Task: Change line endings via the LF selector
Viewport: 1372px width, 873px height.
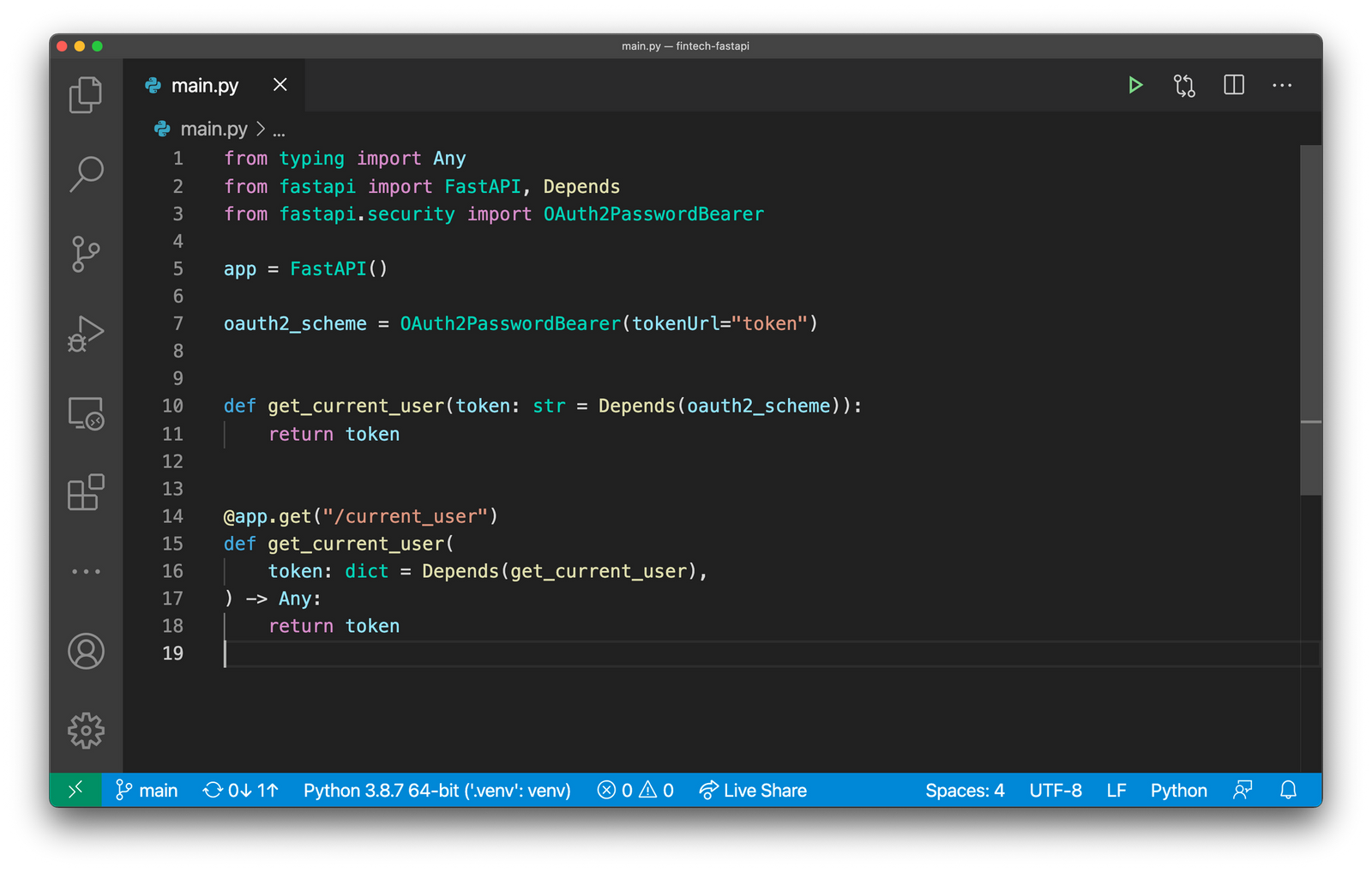Action: point(1116,790)
